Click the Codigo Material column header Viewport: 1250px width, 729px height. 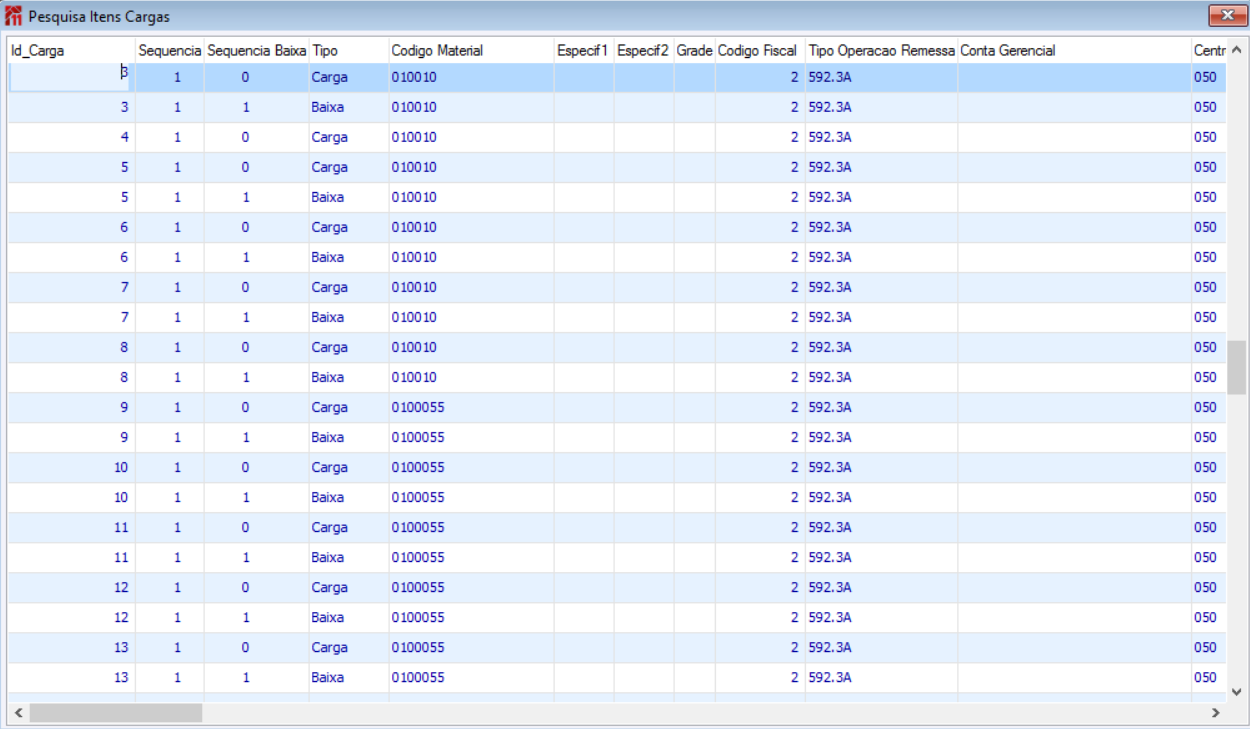click(472, 51)
